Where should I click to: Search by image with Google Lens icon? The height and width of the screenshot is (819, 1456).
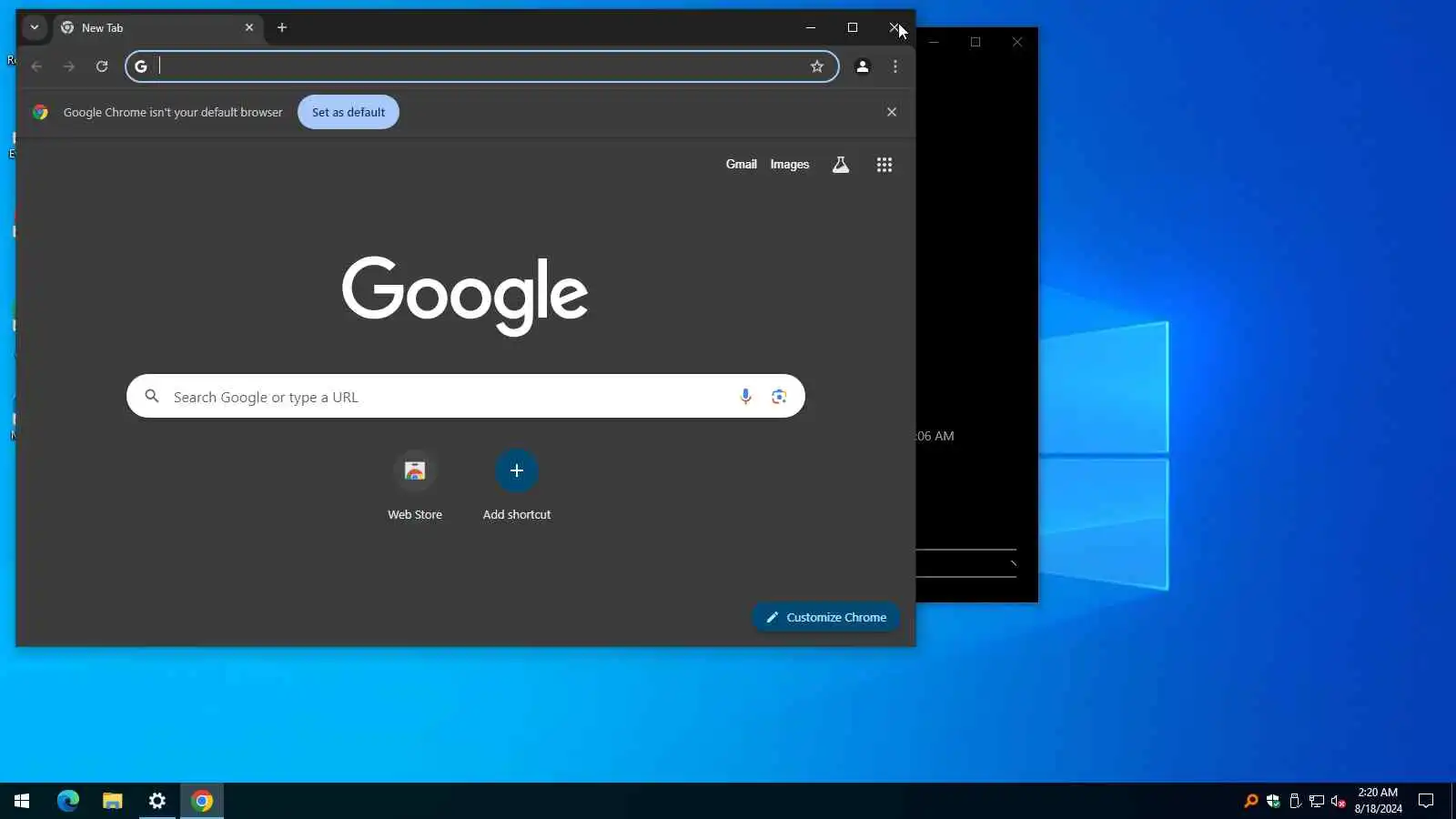tap(779, 397)
